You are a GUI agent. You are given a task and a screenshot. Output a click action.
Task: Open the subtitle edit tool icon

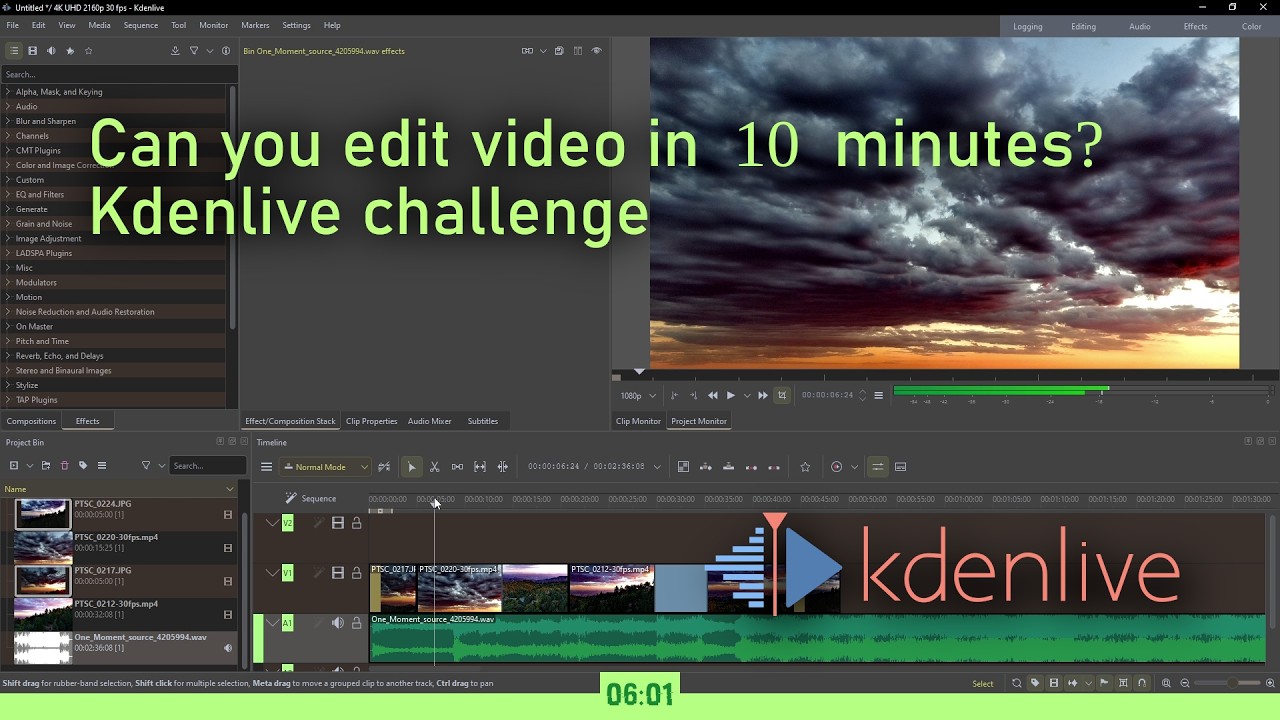(x=900, y=467)
